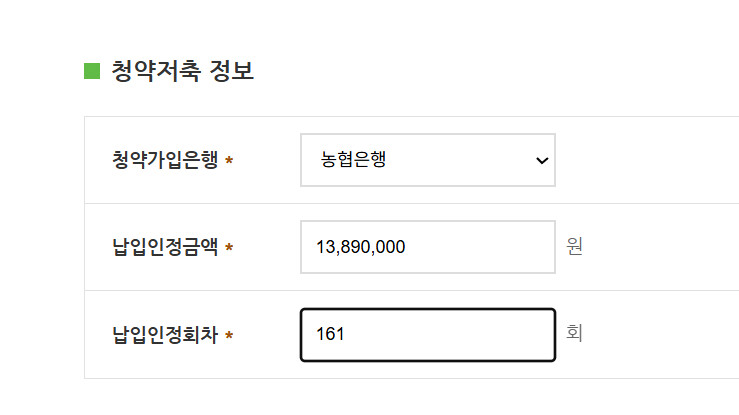Click the green square bullet icon
739x415 pixels.
pos(92,71)
